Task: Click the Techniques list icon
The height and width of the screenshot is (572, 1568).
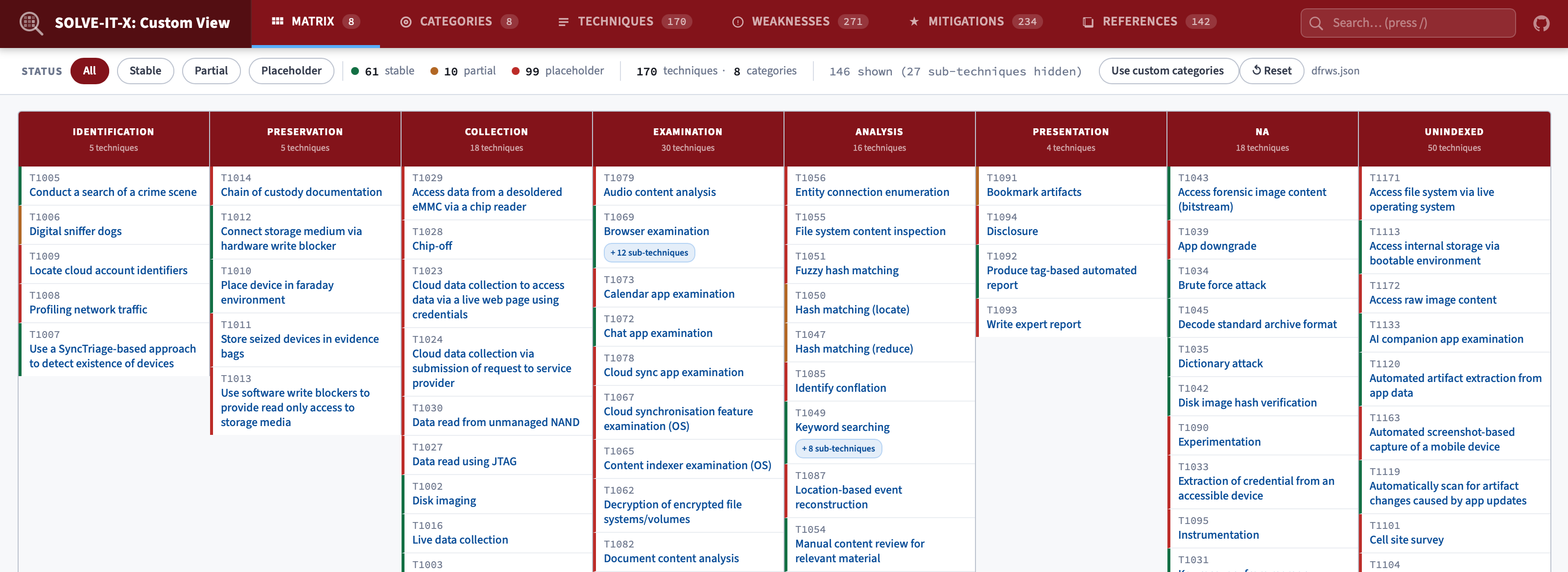Action: [563, 22]
